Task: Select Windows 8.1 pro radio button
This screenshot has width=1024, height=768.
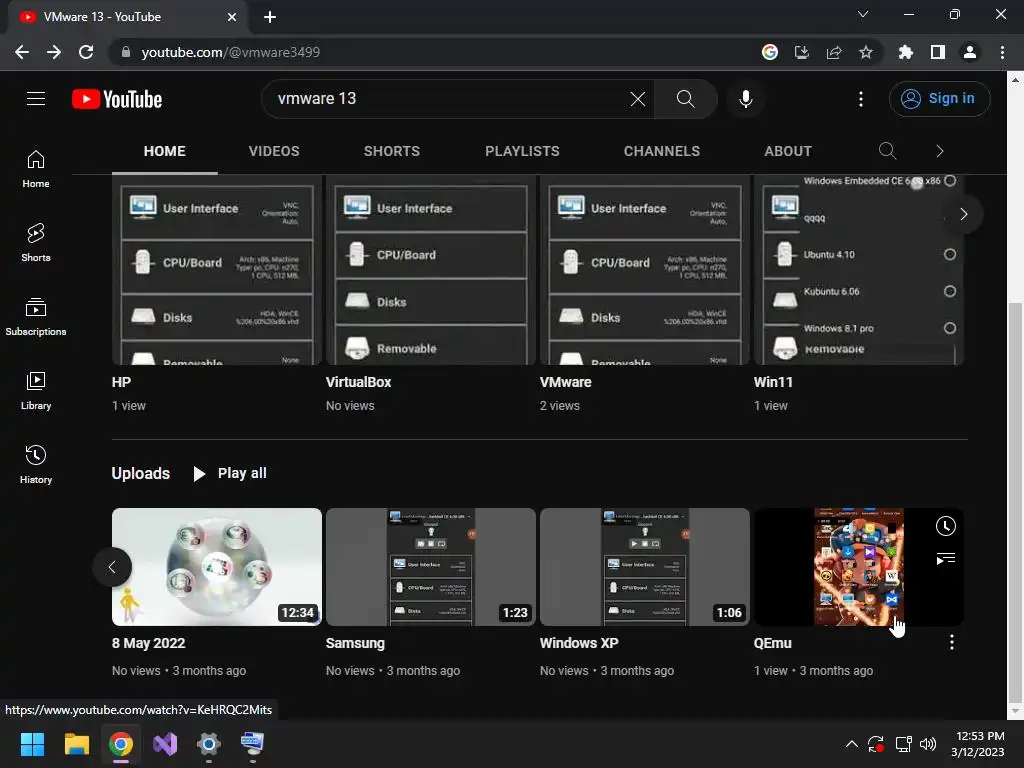Action: (950, 328)
